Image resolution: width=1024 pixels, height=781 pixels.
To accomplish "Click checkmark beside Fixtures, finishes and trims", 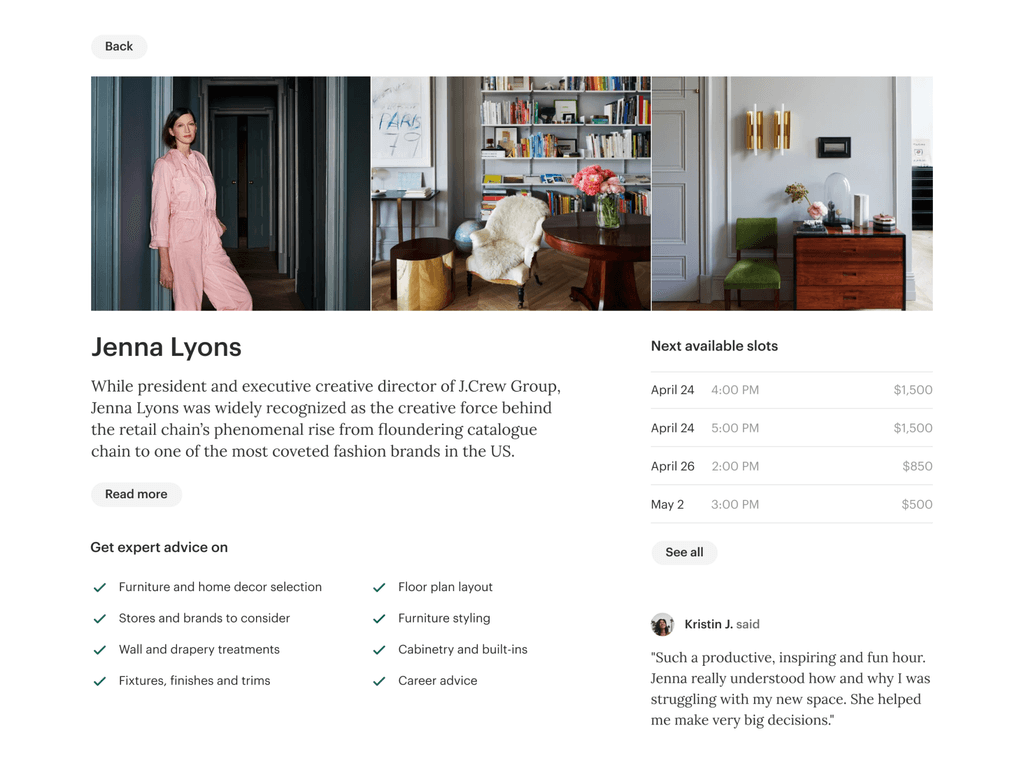I will pos(100,681).
